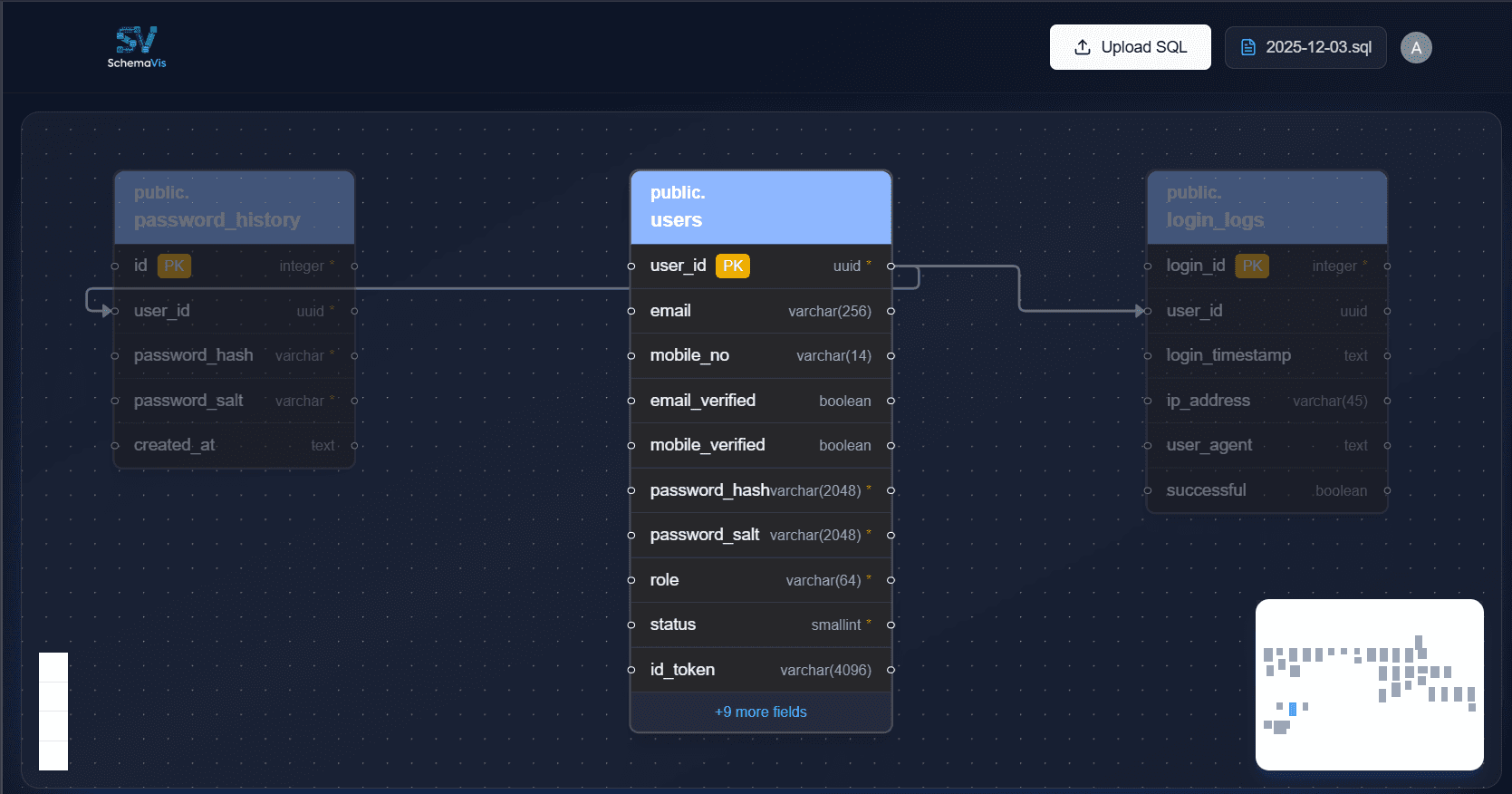Click the 'email' field in users table

click(761, 311)
